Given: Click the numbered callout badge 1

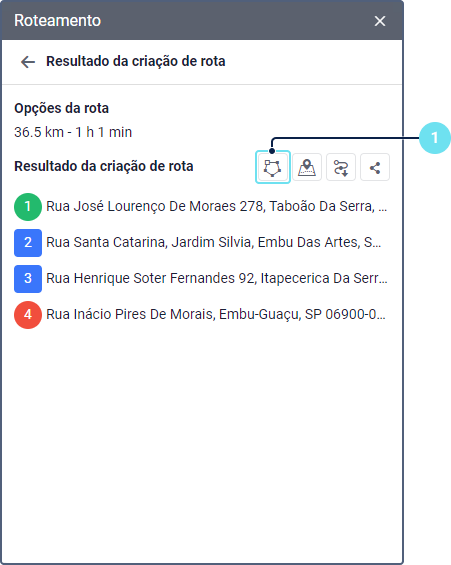Looking at the screenshot, I should (435, 138).
